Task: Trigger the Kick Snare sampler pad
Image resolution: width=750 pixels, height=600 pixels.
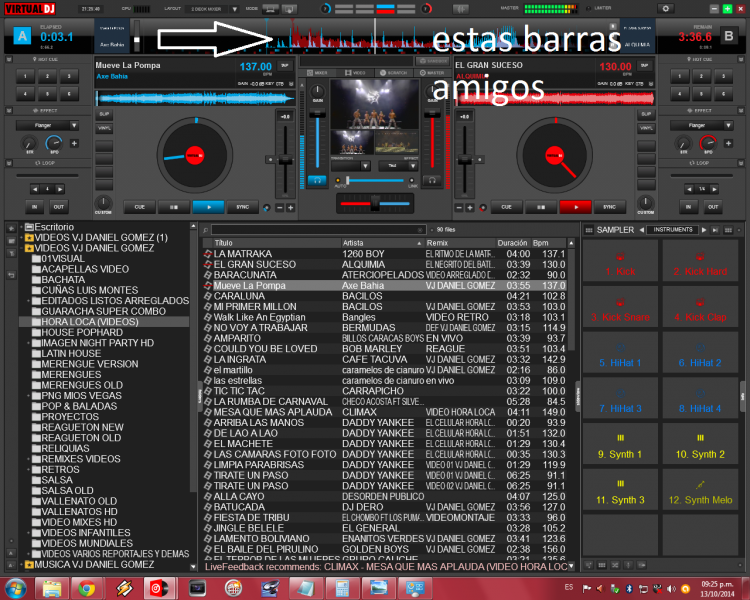Action: tap(620, 307)
